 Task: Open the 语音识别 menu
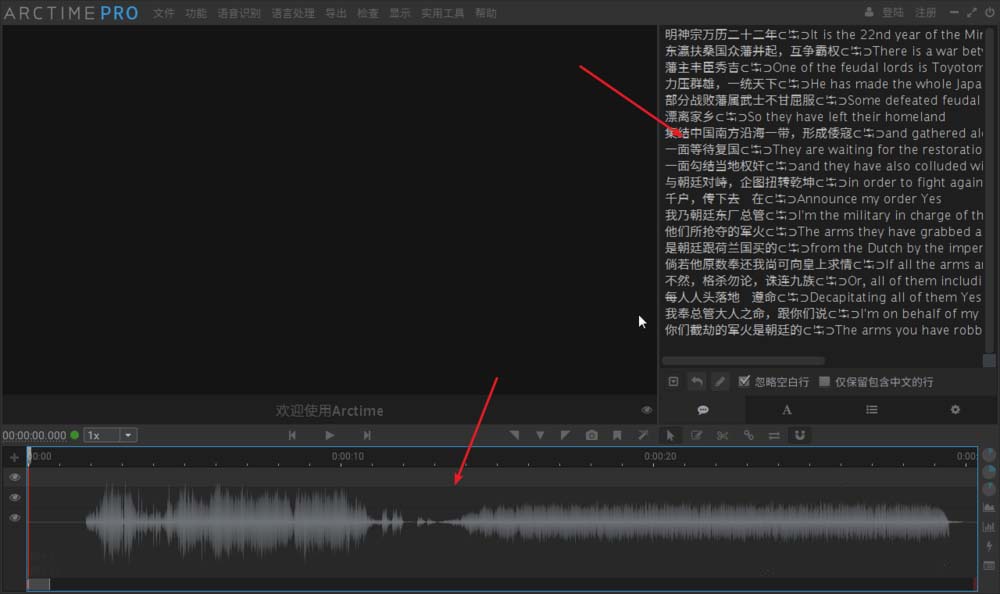[x=239, y=13]
